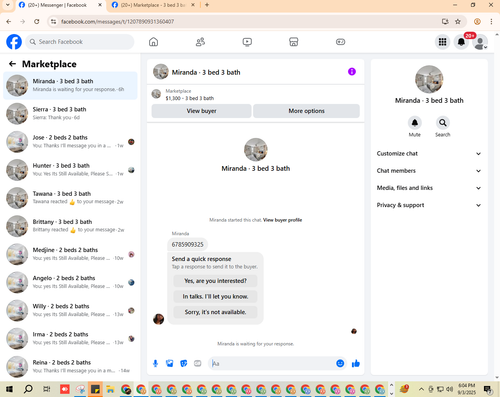Screen dimensions: 500x397
Task: Open the tab search dropdown arrow
Action: point(7,5)
